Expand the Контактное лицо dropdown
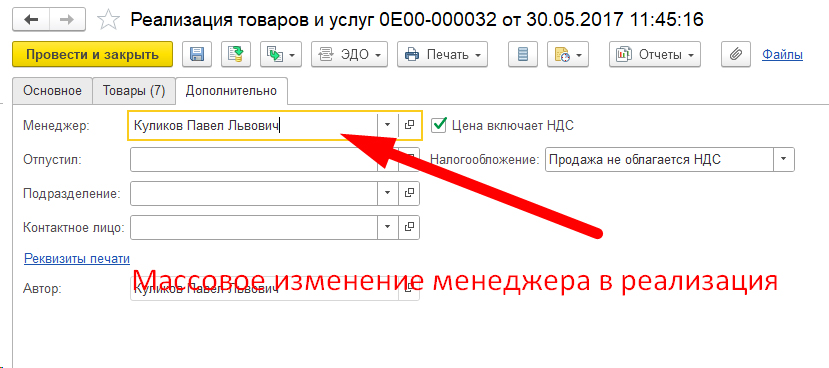 (x=388, y=227)
